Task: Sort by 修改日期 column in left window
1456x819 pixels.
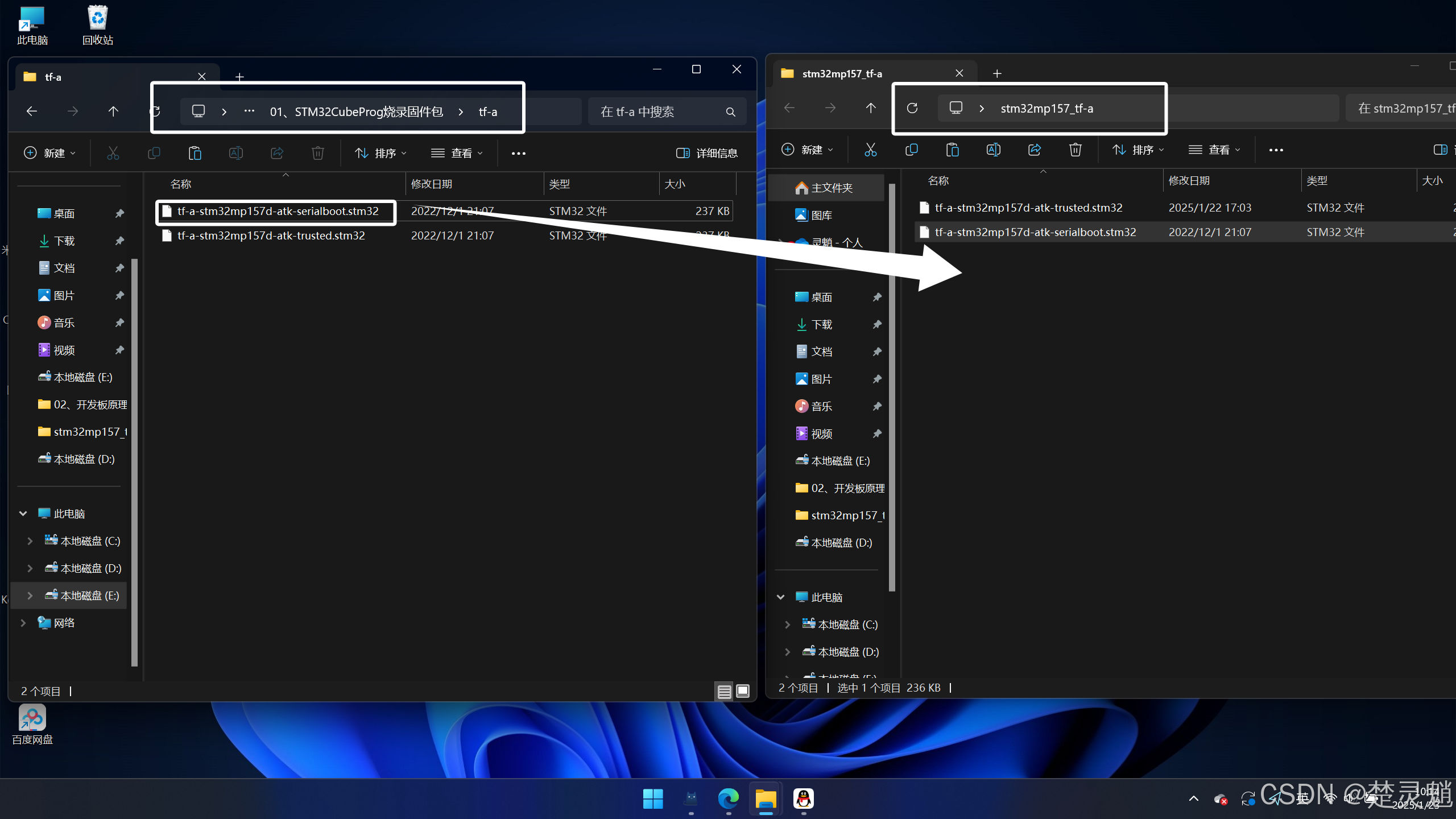Action: [x=432, y=184]
